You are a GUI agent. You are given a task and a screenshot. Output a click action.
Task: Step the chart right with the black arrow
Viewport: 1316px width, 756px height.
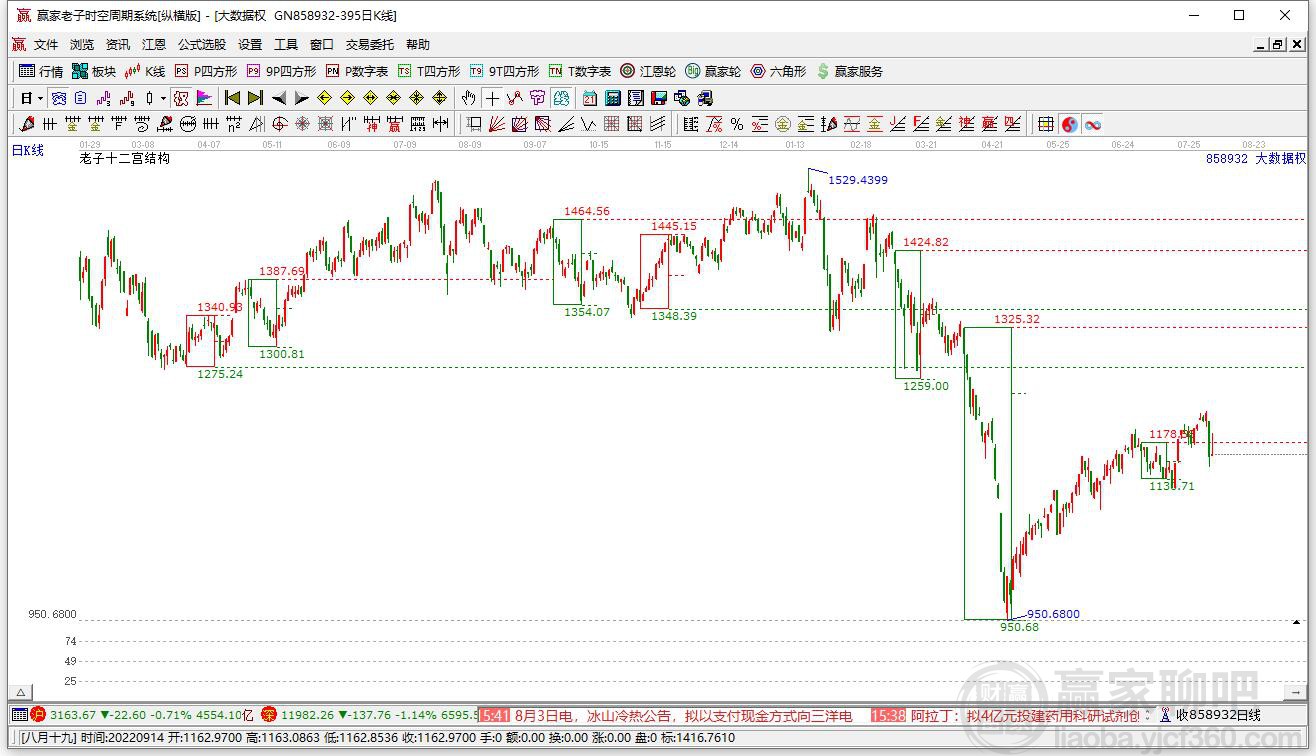(x=301, y=98)
